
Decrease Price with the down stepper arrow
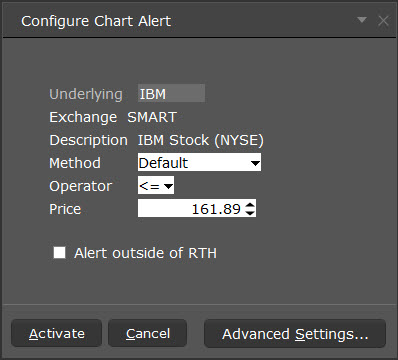click(250, 213)
